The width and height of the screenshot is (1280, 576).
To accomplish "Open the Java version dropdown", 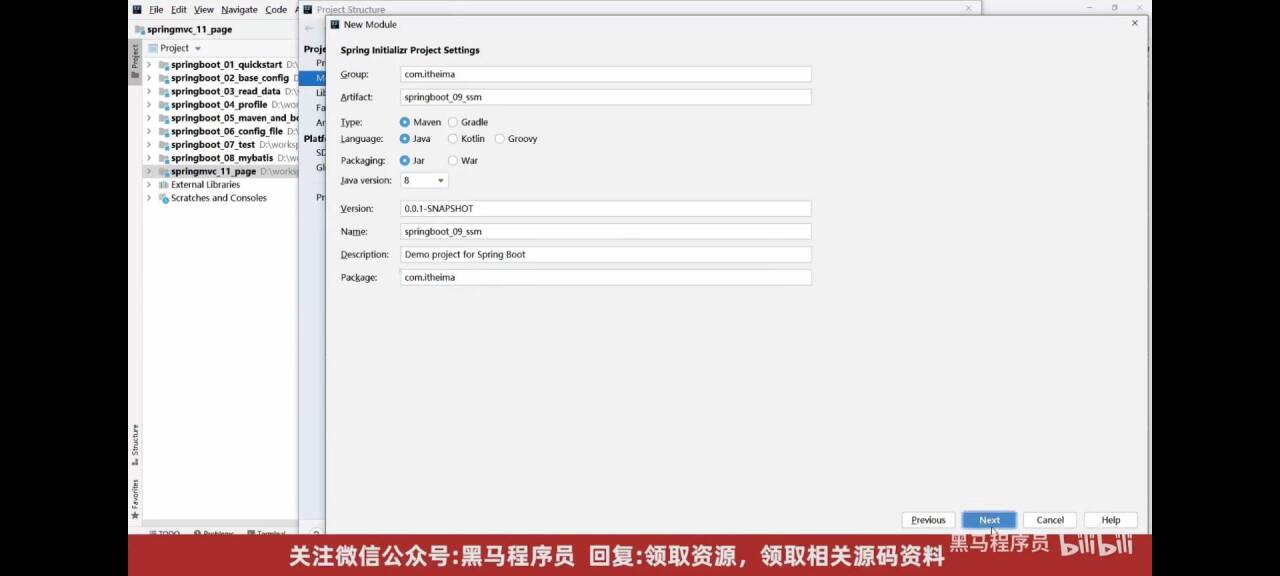I will coord(424,181).
